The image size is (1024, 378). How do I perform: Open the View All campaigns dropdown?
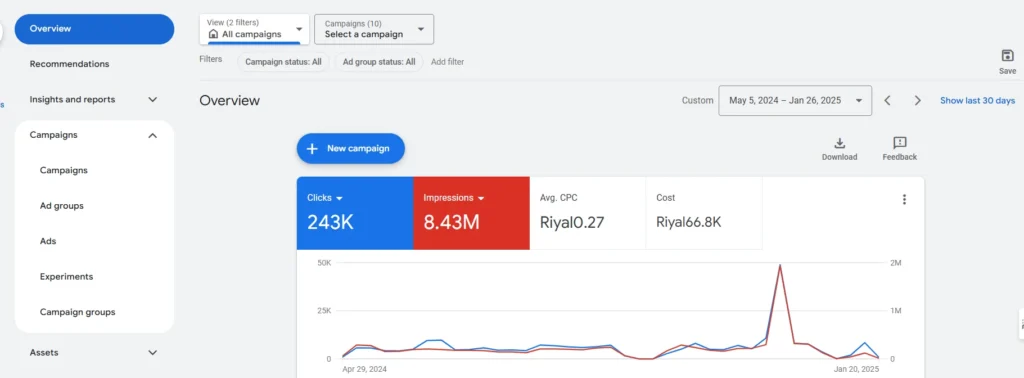[254, 29]
